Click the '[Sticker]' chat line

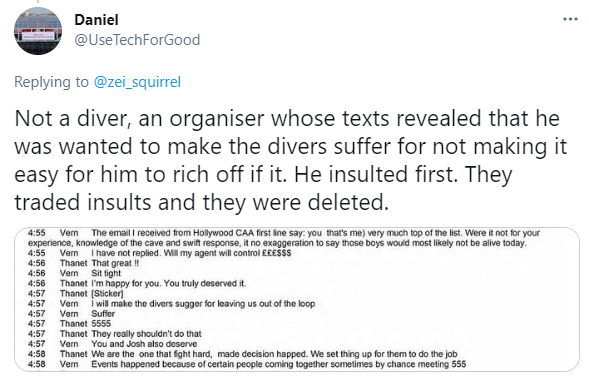tap(76, 293)
